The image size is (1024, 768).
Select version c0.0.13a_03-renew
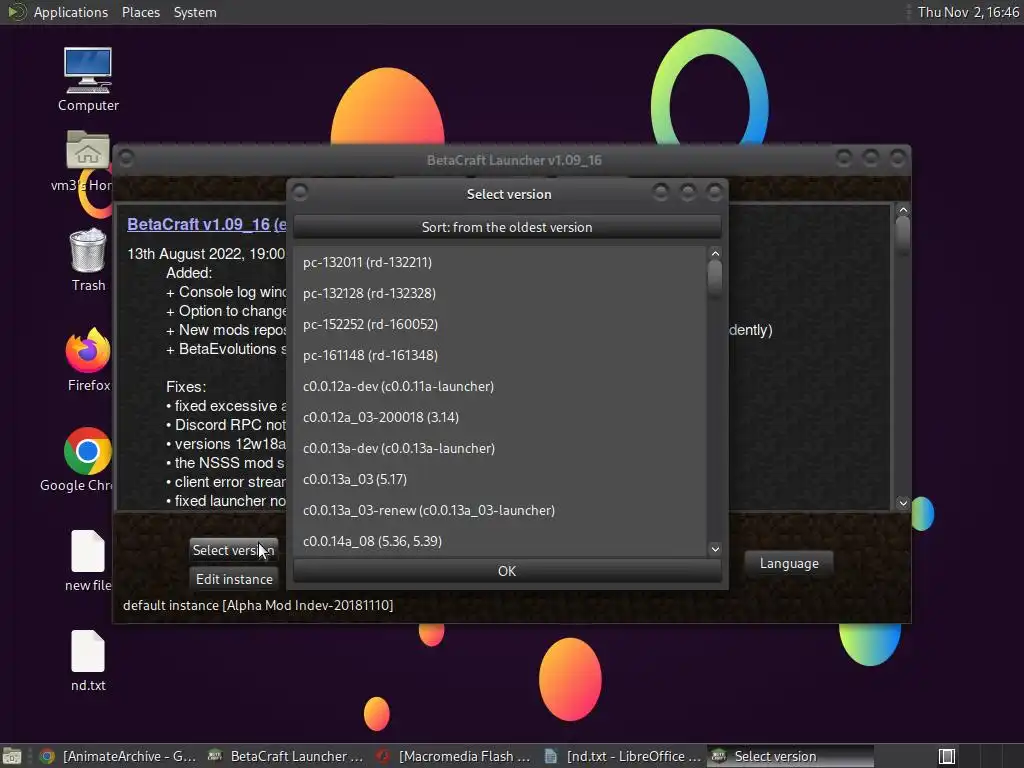click(500, 510)
